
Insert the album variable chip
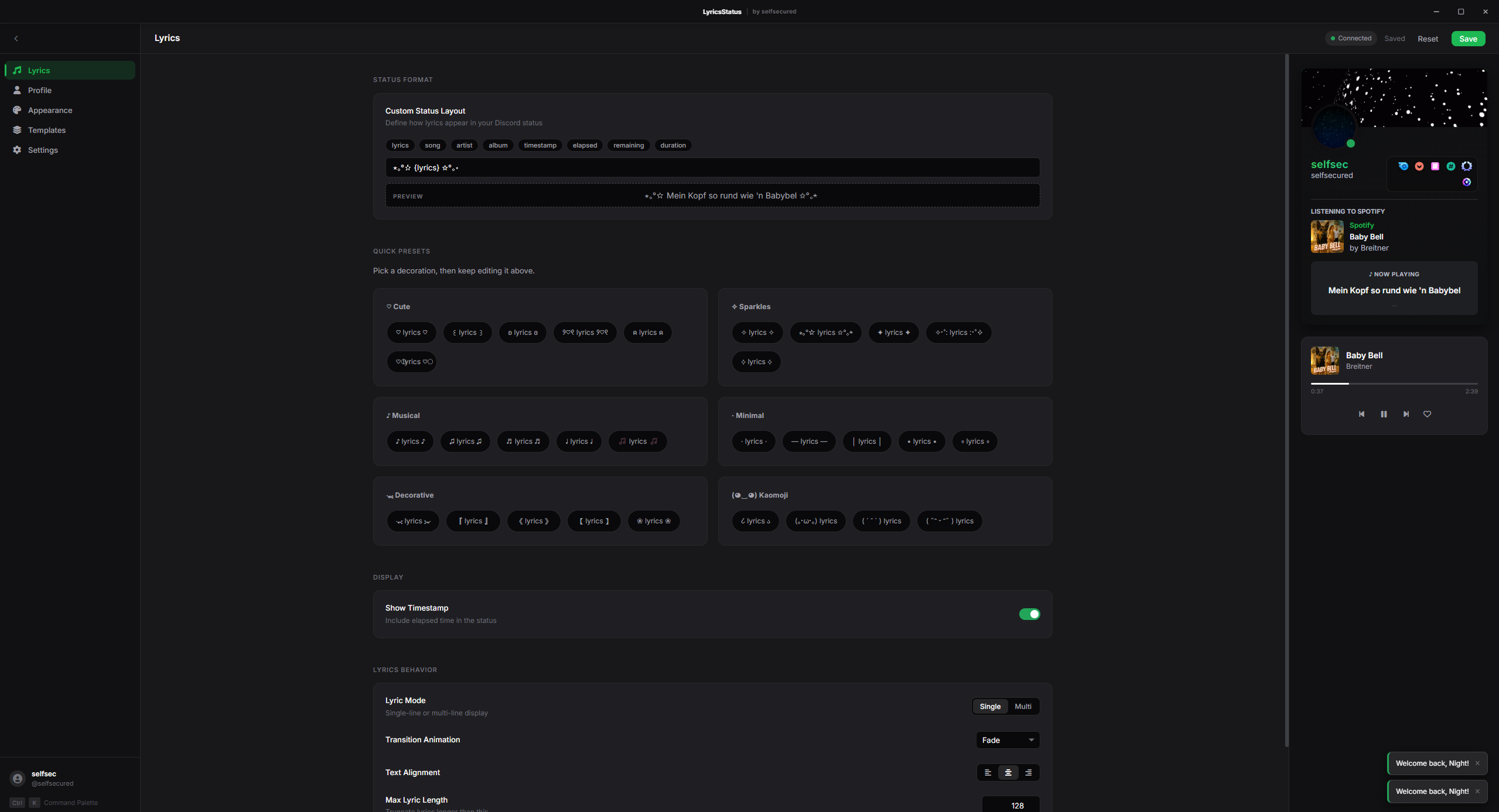(498, 145)
